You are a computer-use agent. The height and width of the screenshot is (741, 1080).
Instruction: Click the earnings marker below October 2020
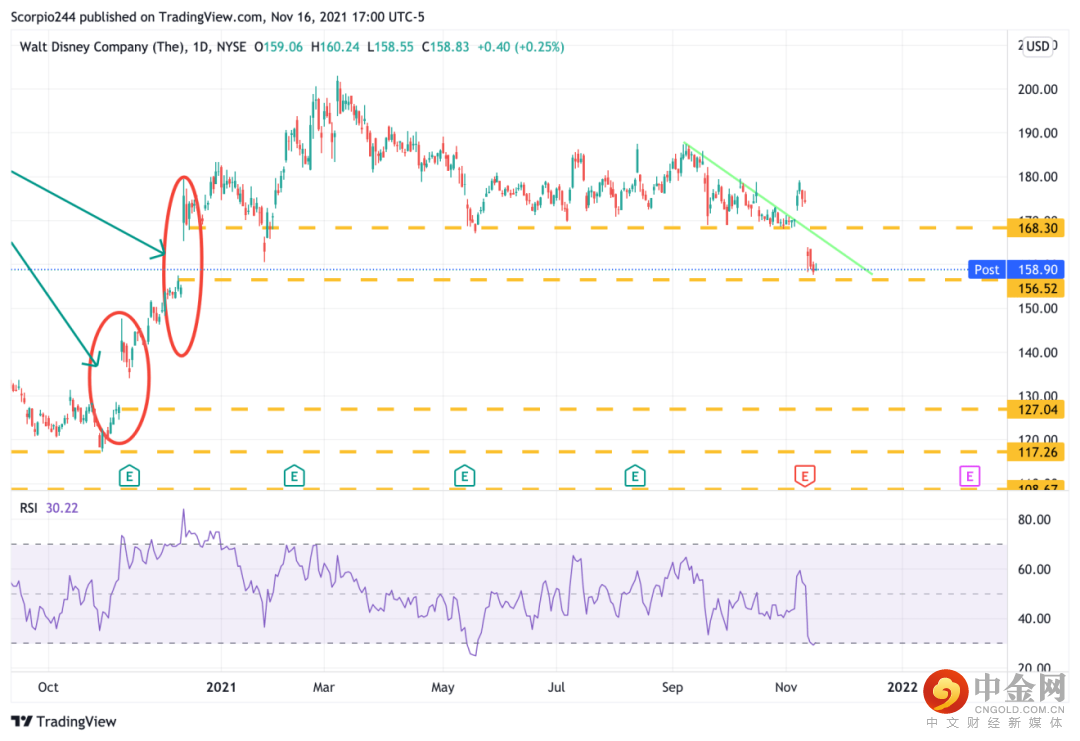click(x=129, y=476)
